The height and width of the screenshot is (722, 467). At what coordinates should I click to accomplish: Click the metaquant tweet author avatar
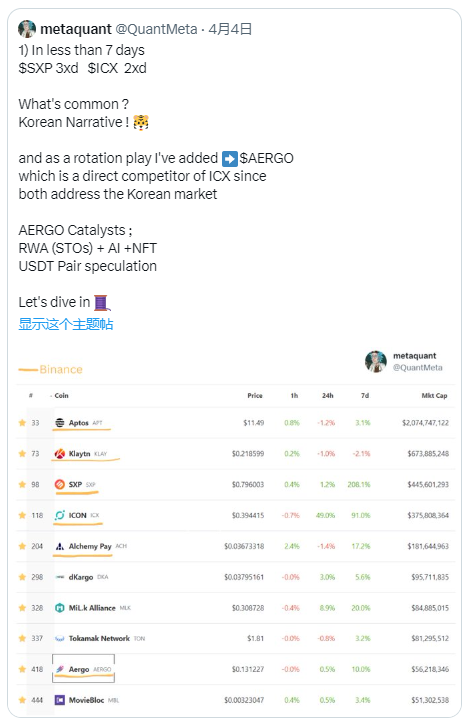[x=27, y=29]
